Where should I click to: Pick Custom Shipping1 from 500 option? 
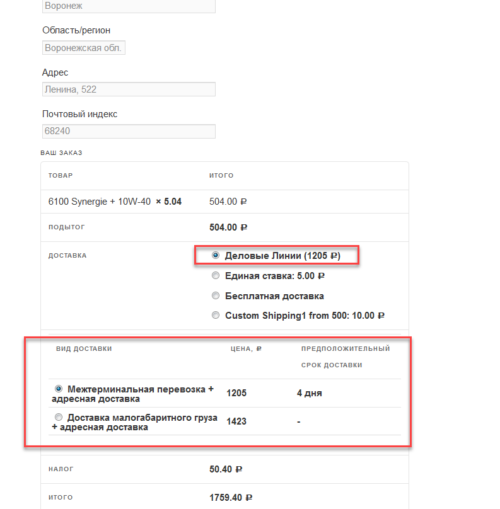pyautogui.click(x=216, y=315)
